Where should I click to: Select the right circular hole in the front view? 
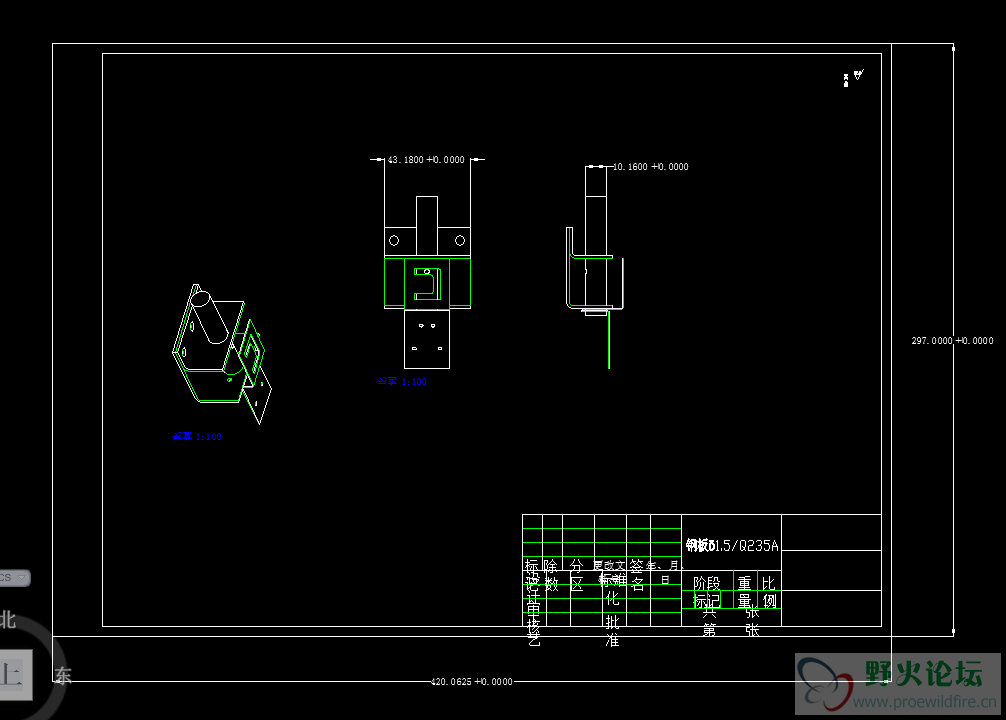(460, 241)
